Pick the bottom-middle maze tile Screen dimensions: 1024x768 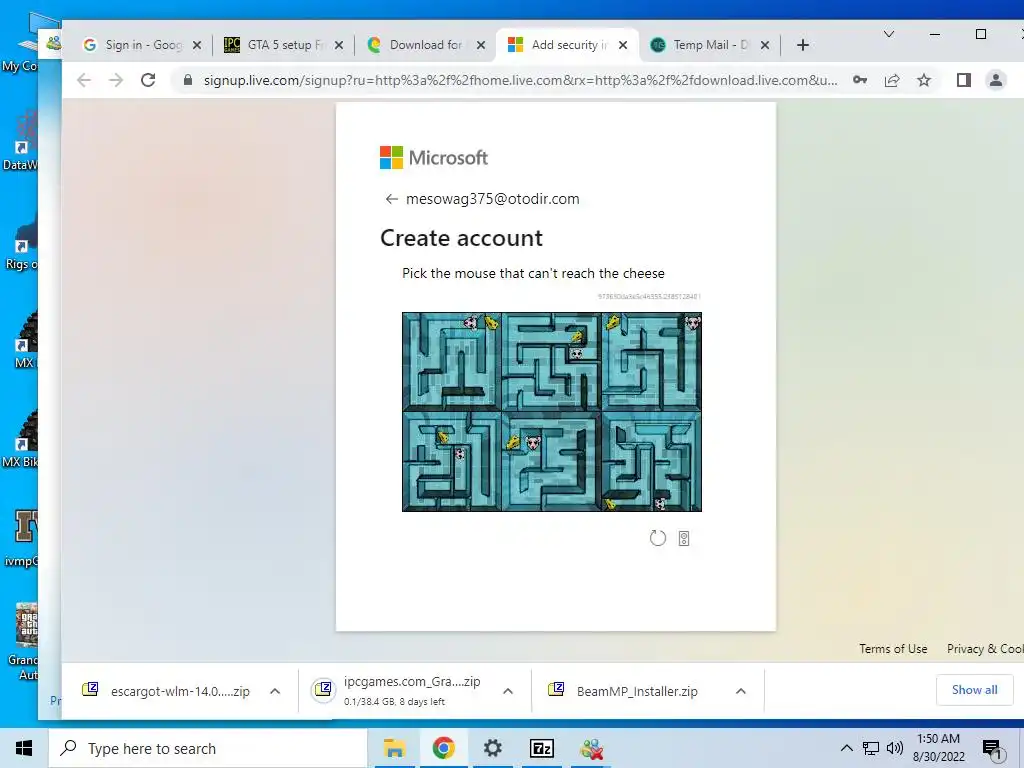(x=552, y=462)
